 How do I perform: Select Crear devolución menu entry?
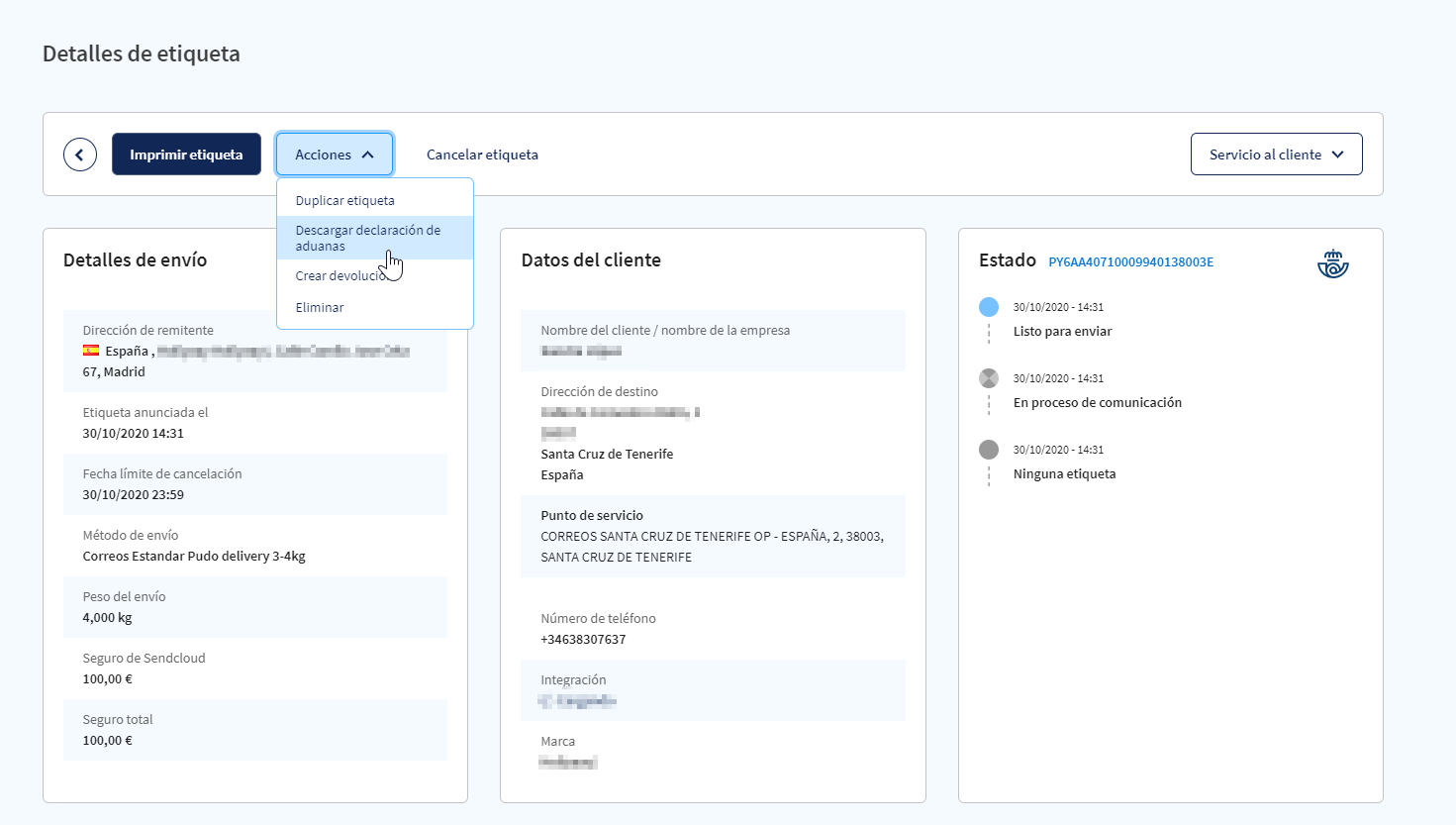coord(375,275)
